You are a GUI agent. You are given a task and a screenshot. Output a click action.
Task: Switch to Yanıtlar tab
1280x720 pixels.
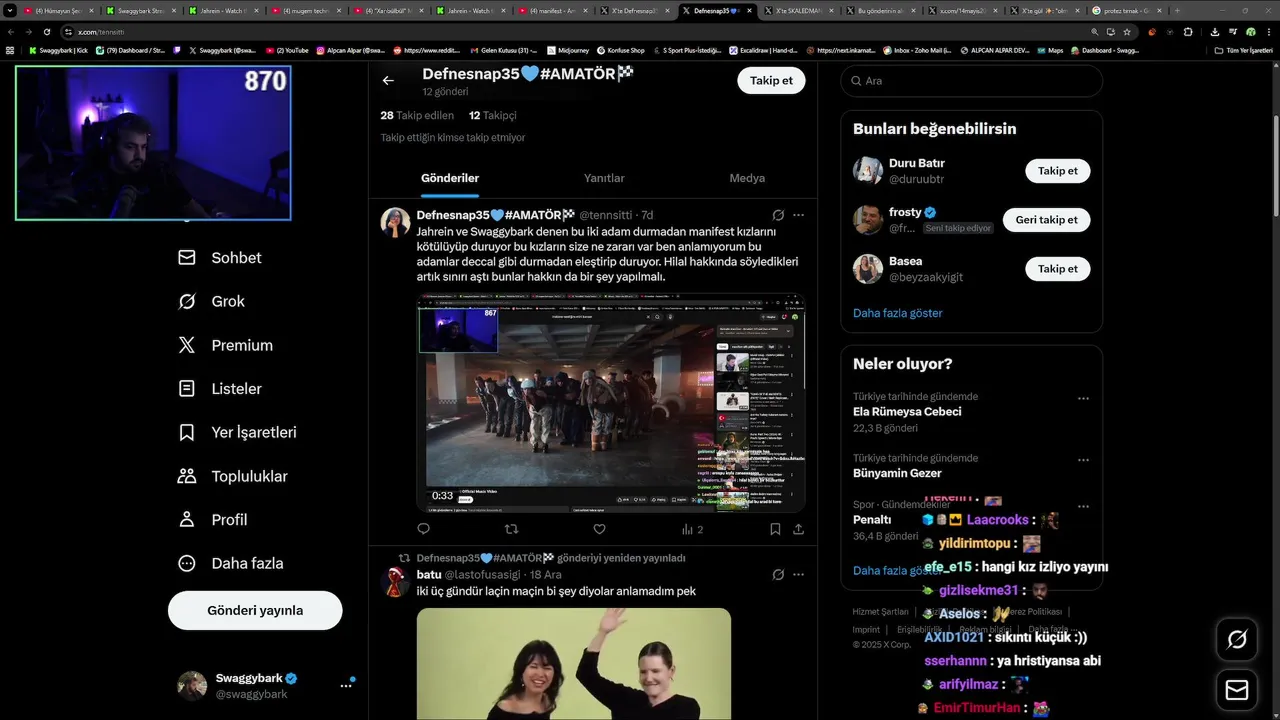pyautogui.click(x=604, y=178)
